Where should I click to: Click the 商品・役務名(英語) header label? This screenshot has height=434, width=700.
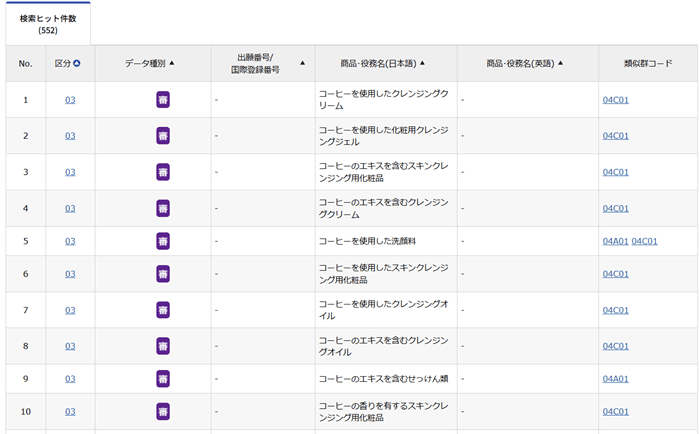pyautogui.click(x=521, y=63)
